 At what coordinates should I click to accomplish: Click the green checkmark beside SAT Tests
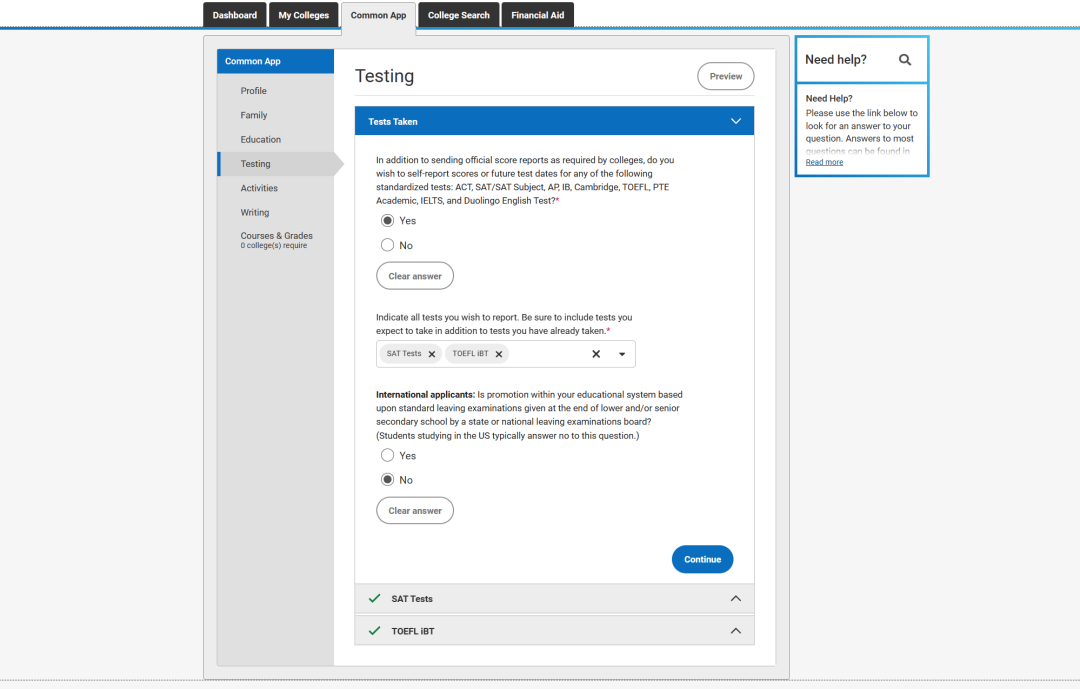[x=374, y=599]
